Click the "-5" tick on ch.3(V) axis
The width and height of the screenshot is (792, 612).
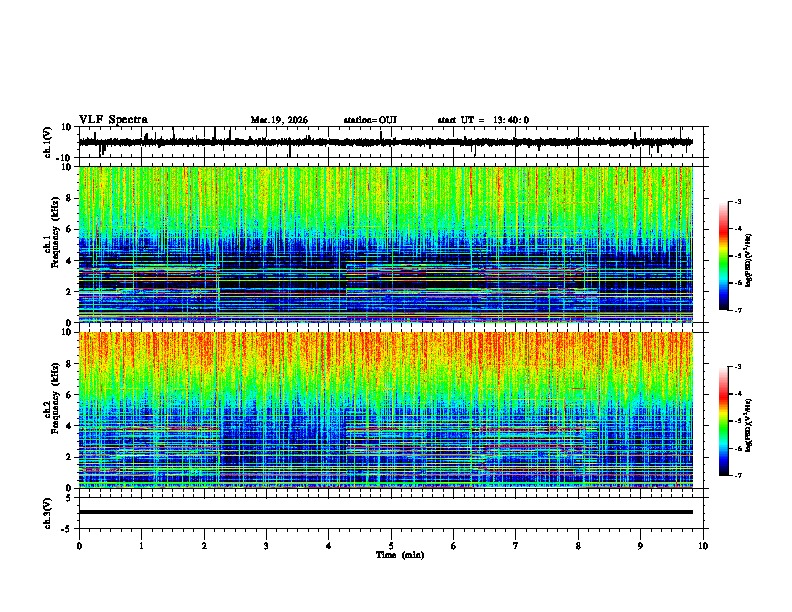pyautogui.click(x=67, y=529)
